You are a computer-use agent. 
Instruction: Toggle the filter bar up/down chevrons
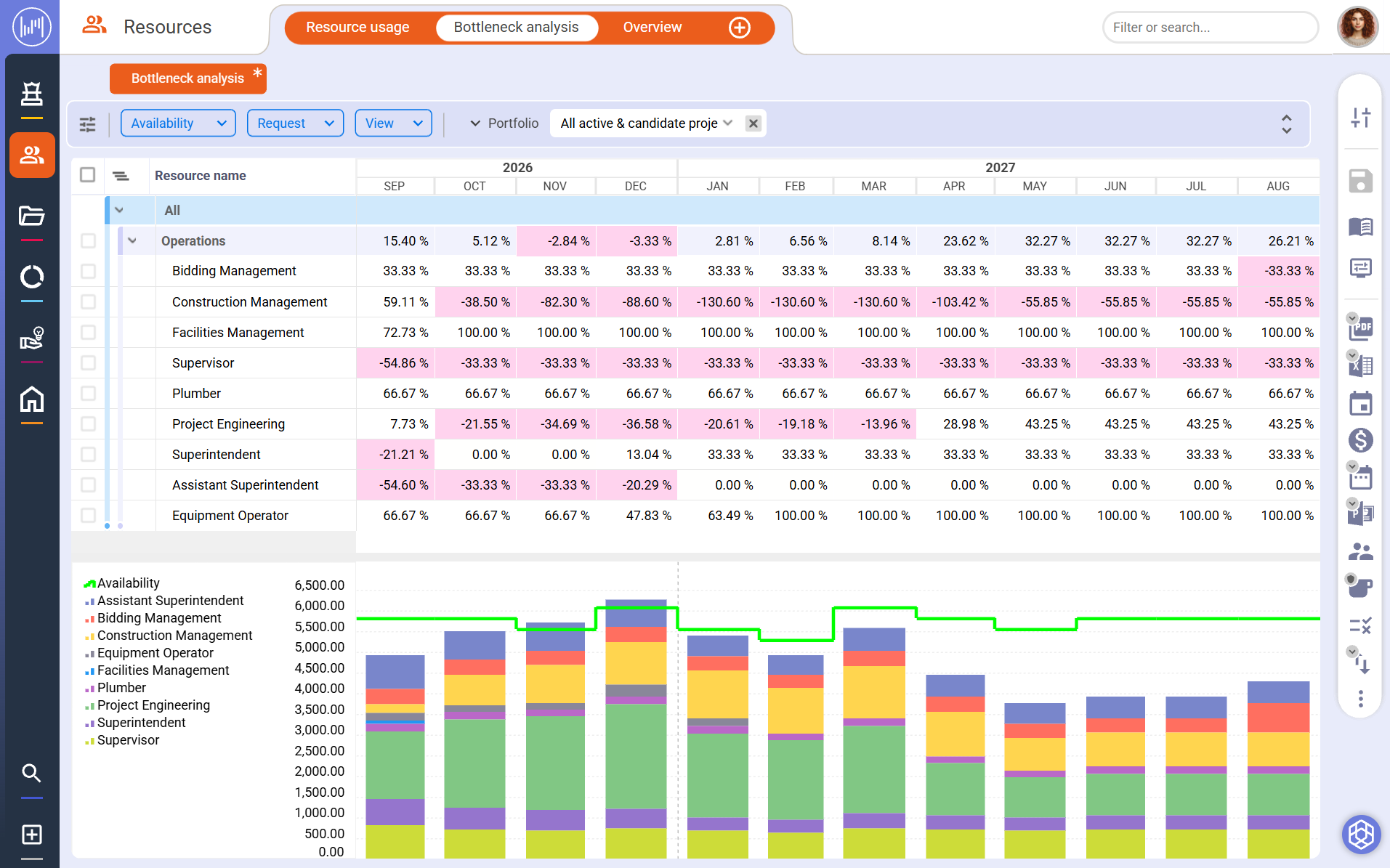(x=1286, y=123)
